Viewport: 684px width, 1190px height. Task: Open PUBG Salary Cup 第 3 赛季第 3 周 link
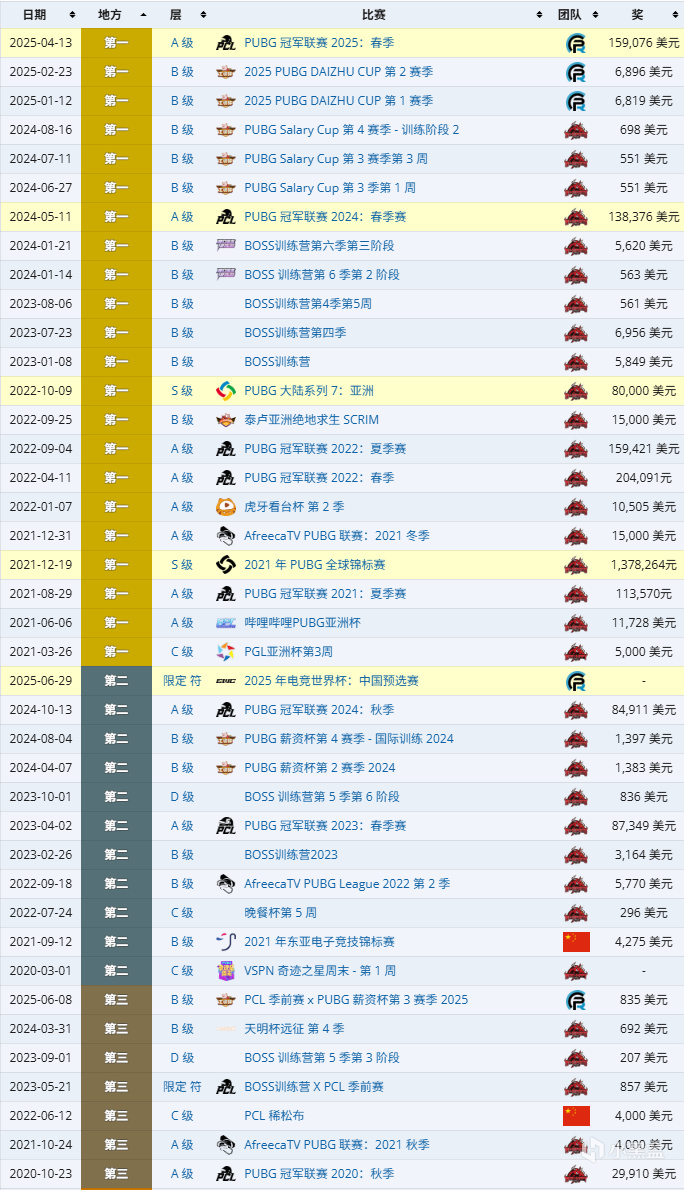click(x=336, y=159)
